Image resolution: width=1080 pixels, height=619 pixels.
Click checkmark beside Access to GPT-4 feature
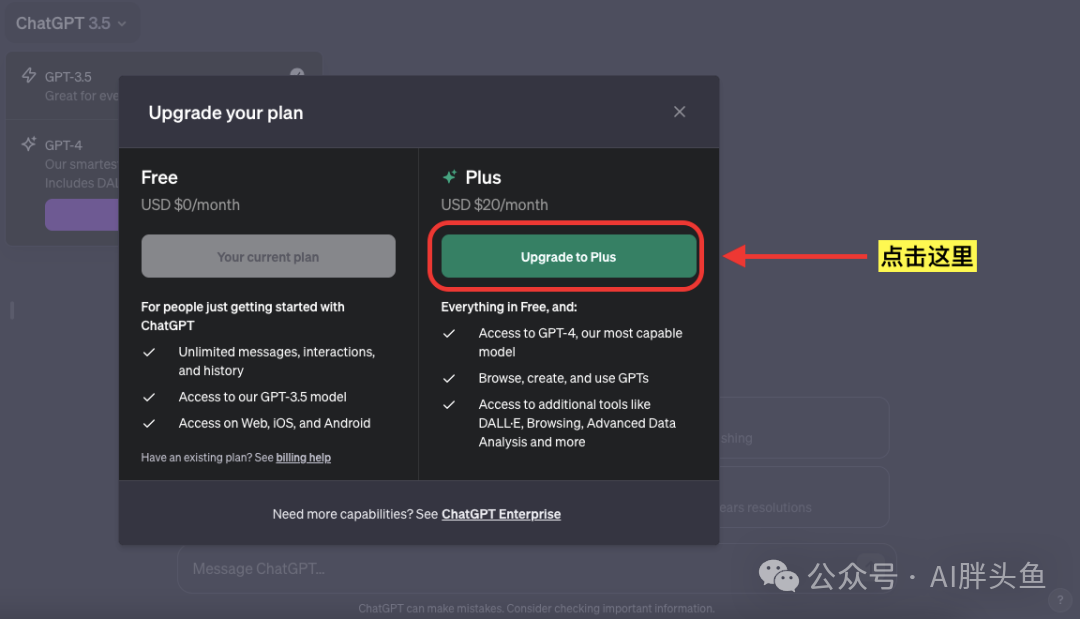(449, 334)
